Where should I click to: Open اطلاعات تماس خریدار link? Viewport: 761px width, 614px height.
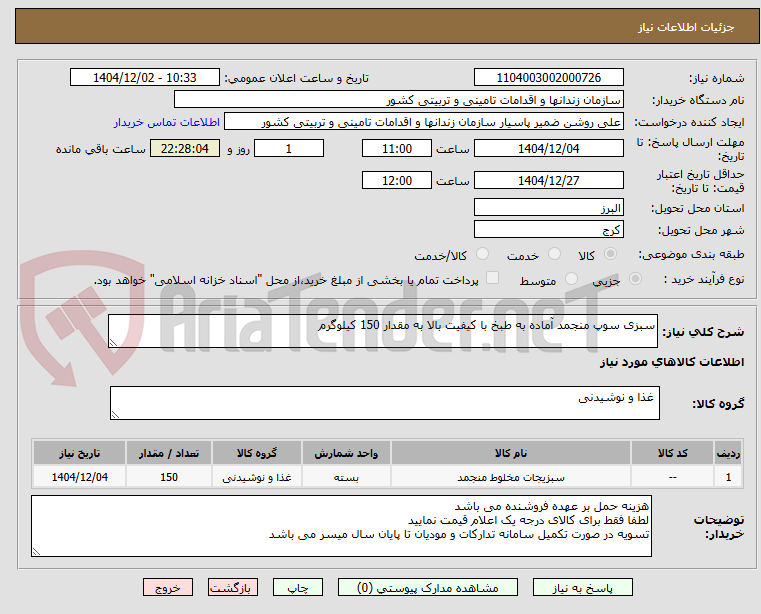[167, 122]
